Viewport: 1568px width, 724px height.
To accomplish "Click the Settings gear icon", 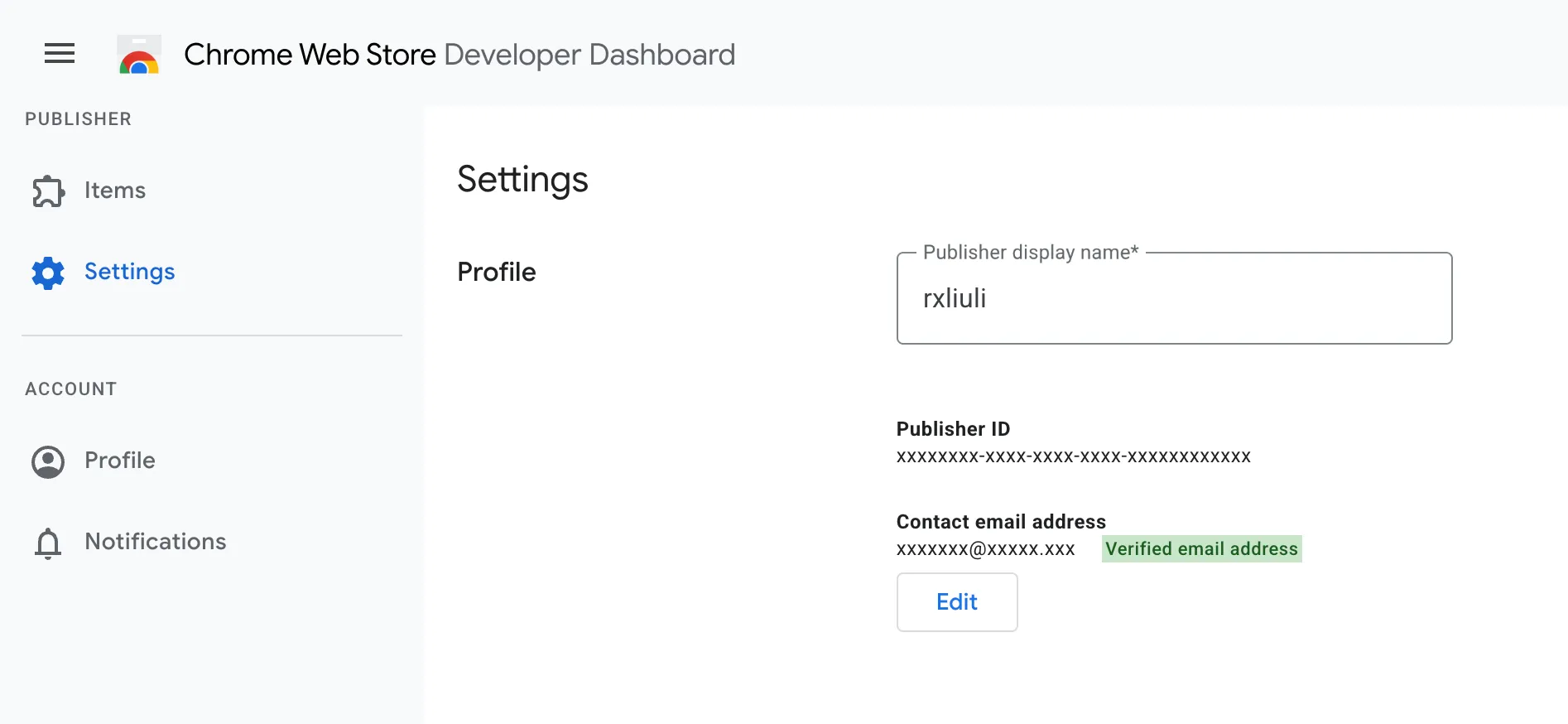I will coord(48,273).
